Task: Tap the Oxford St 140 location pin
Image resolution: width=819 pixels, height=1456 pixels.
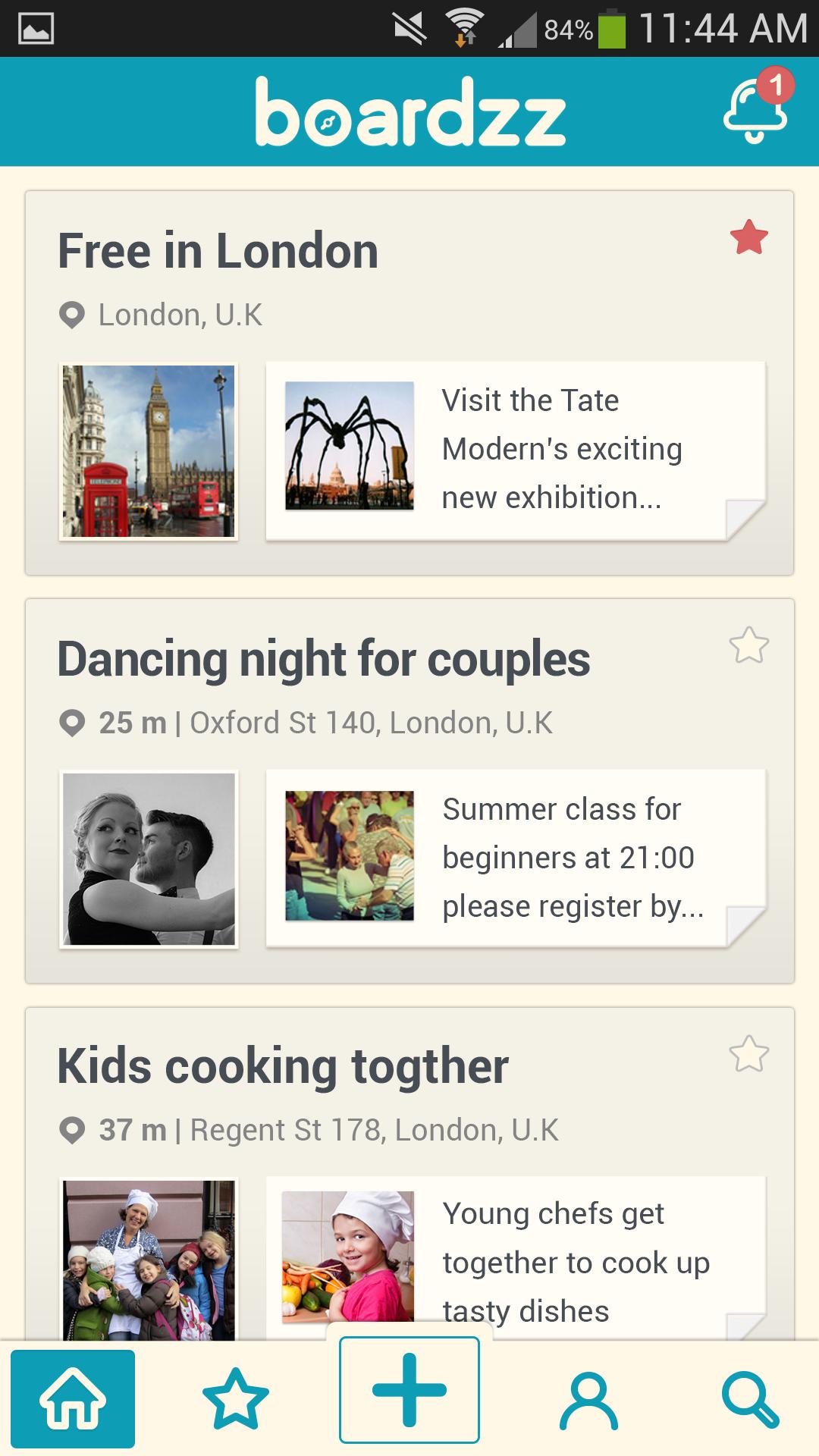Action: click(x=72, y=723)
